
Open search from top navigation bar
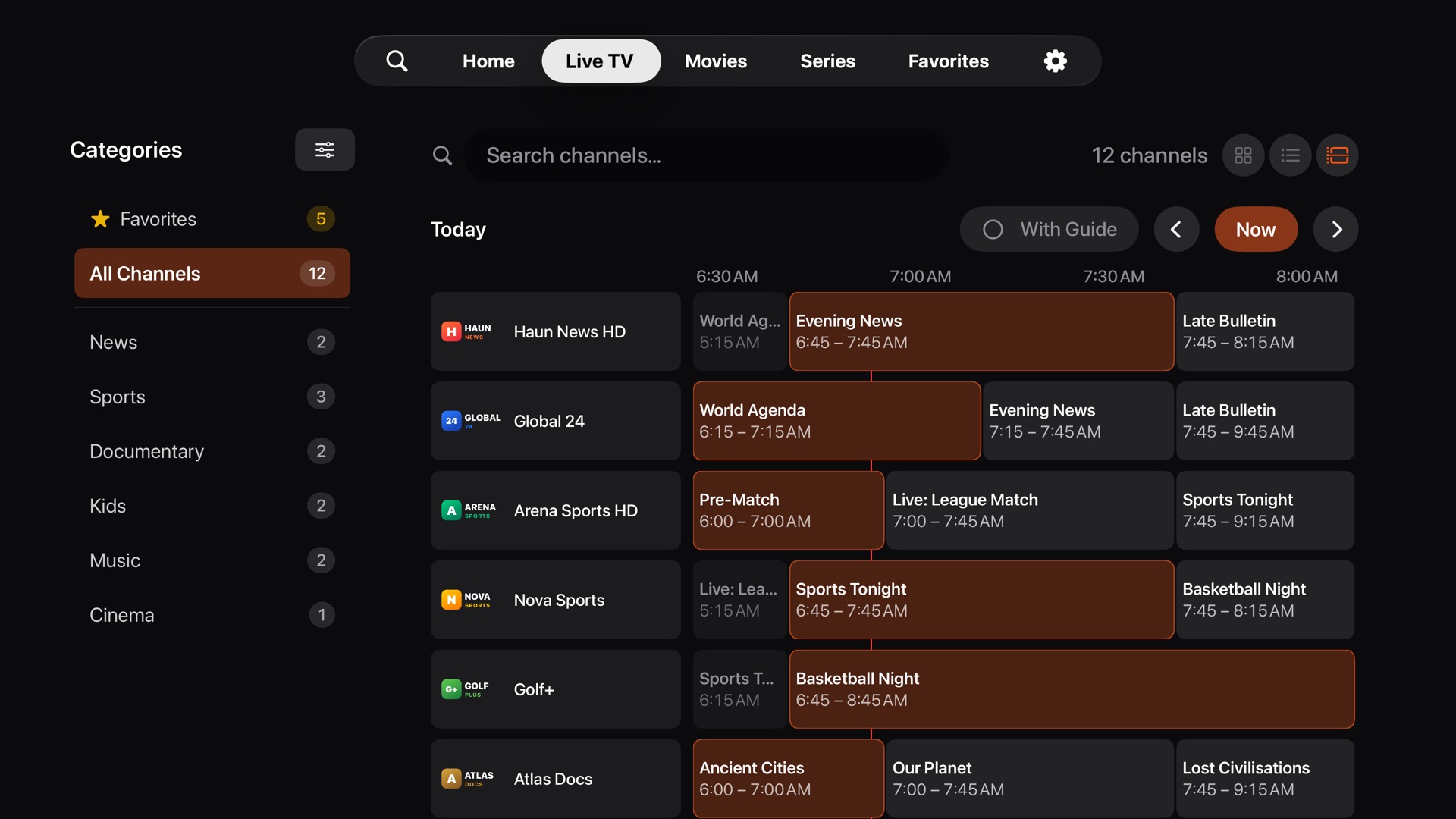397,61
